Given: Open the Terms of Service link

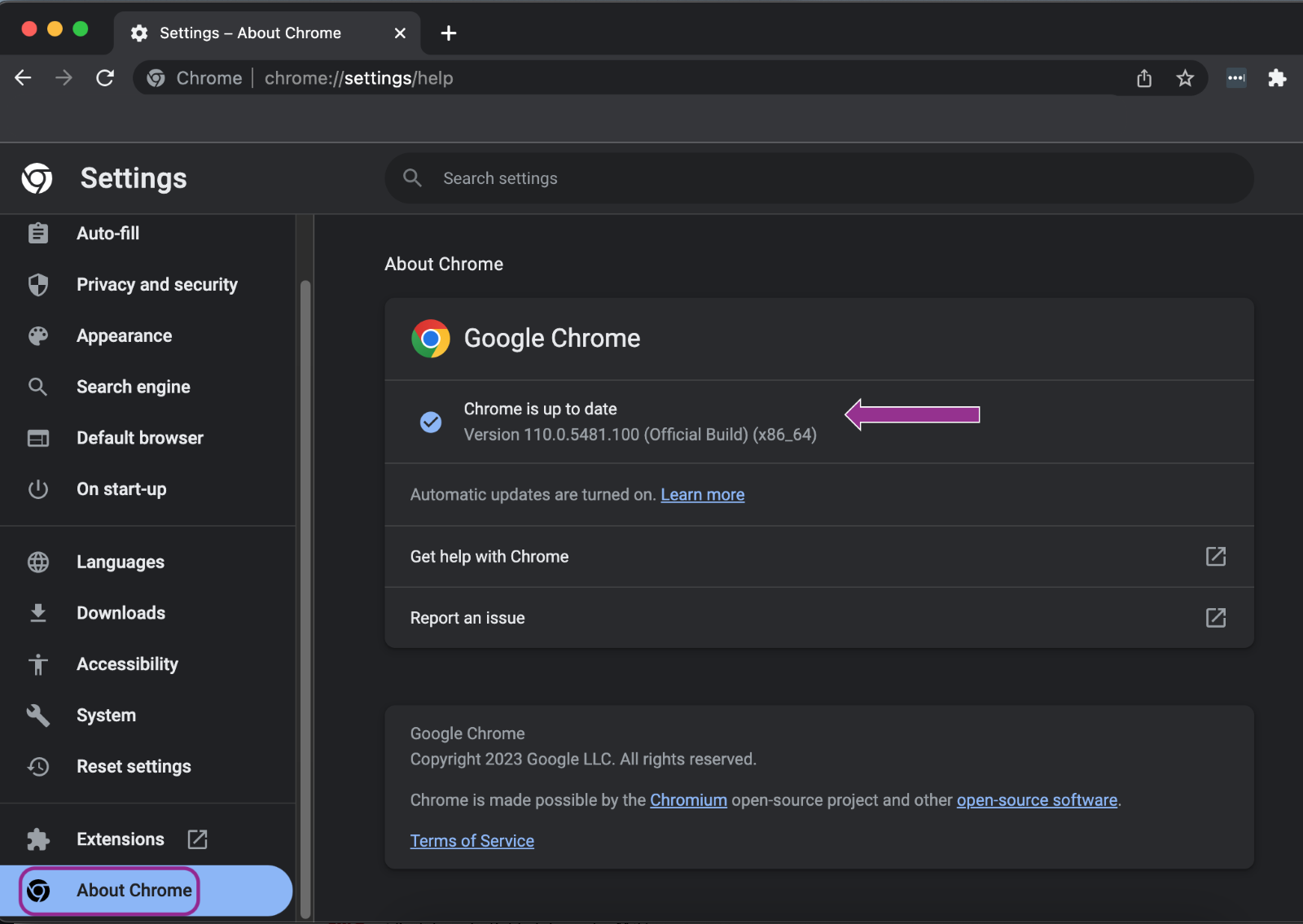Looking at the screenshot, I should point(472,841).
